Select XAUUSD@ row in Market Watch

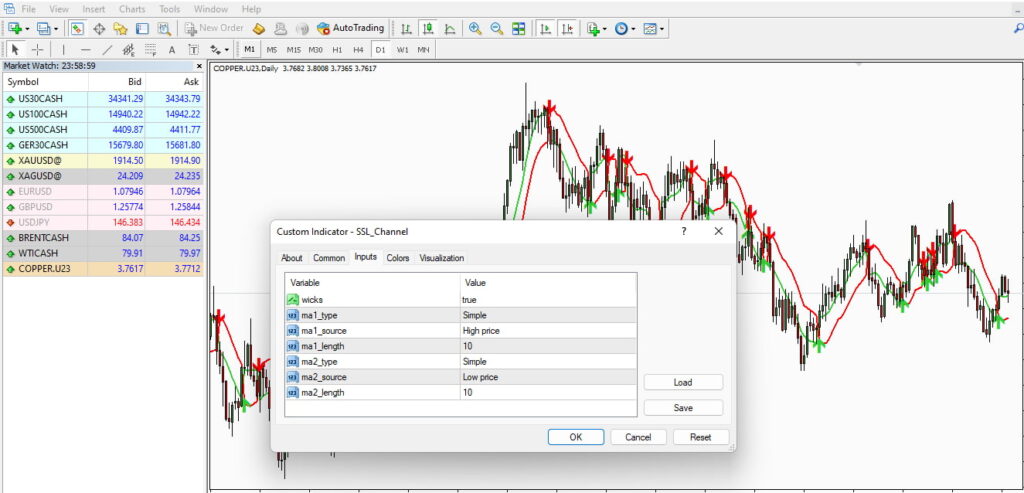click(102, 160)
